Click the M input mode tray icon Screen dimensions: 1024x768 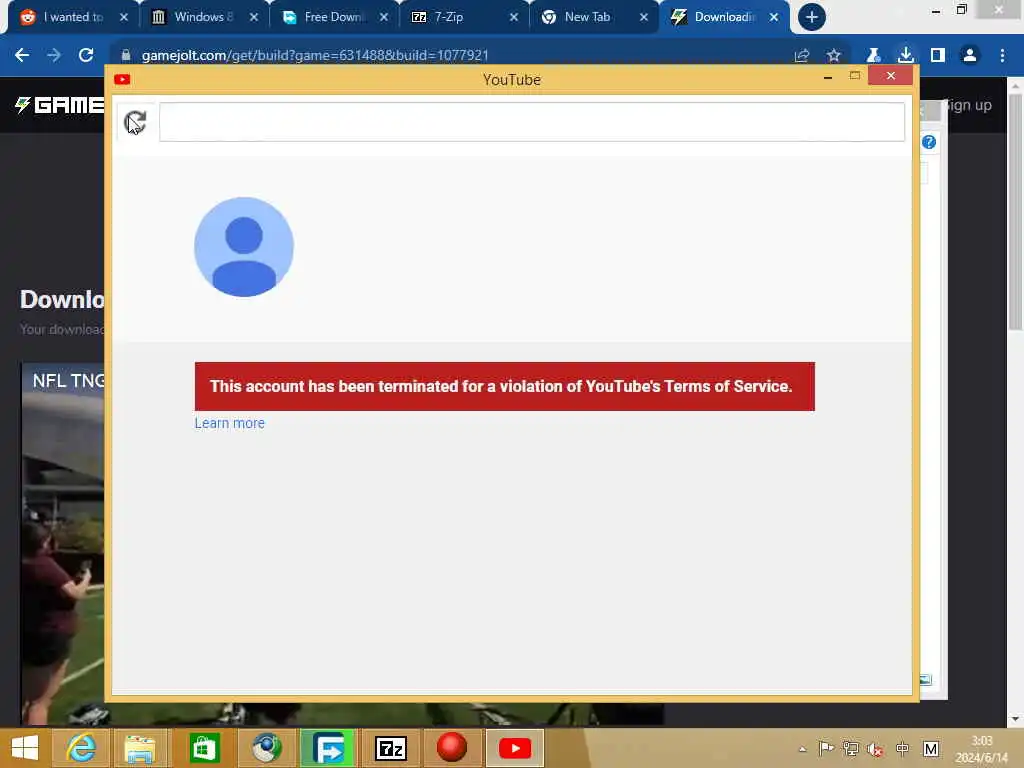tap(931, 748)
